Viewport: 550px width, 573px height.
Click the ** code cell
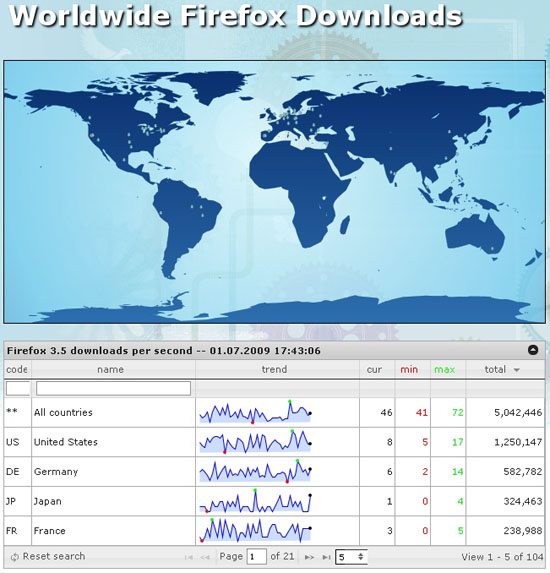[12, 411]
